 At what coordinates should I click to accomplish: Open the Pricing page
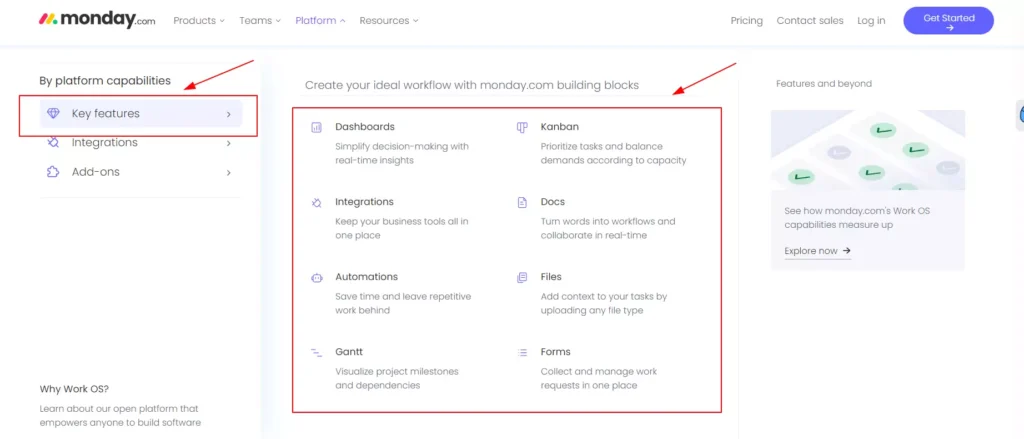[746, 20]
